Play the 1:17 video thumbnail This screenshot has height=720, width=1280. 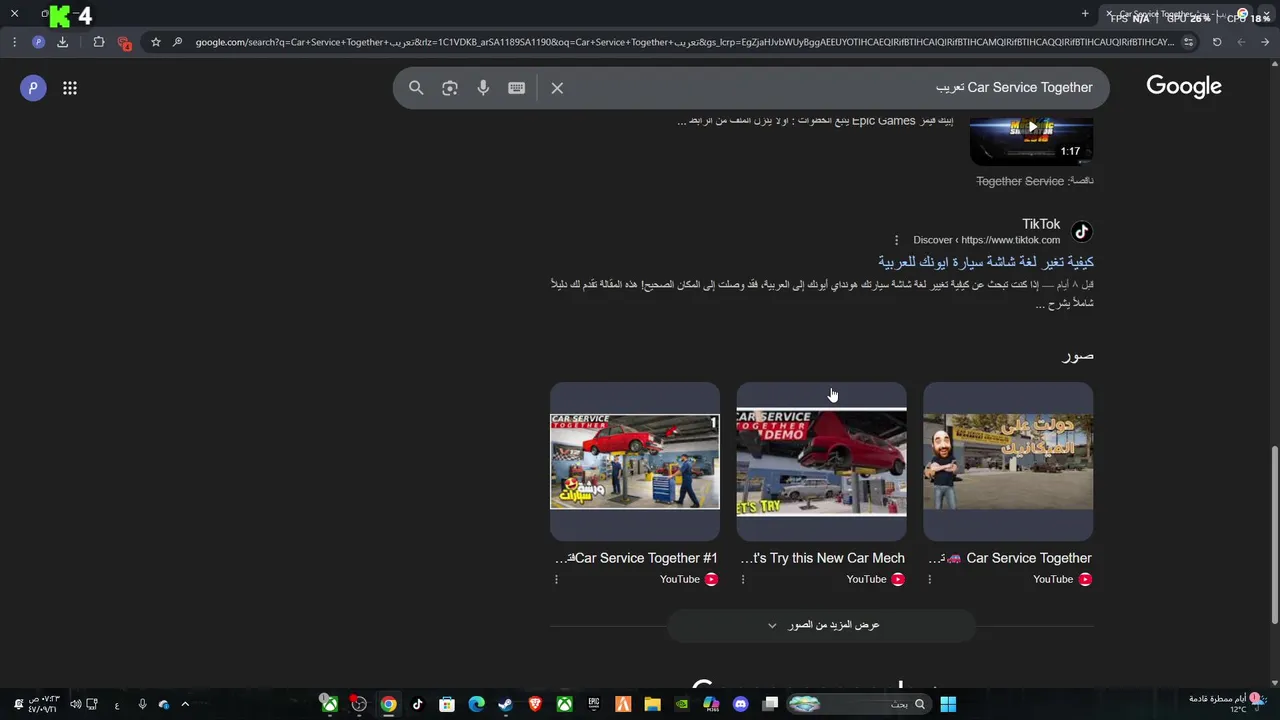point(1031,139)
